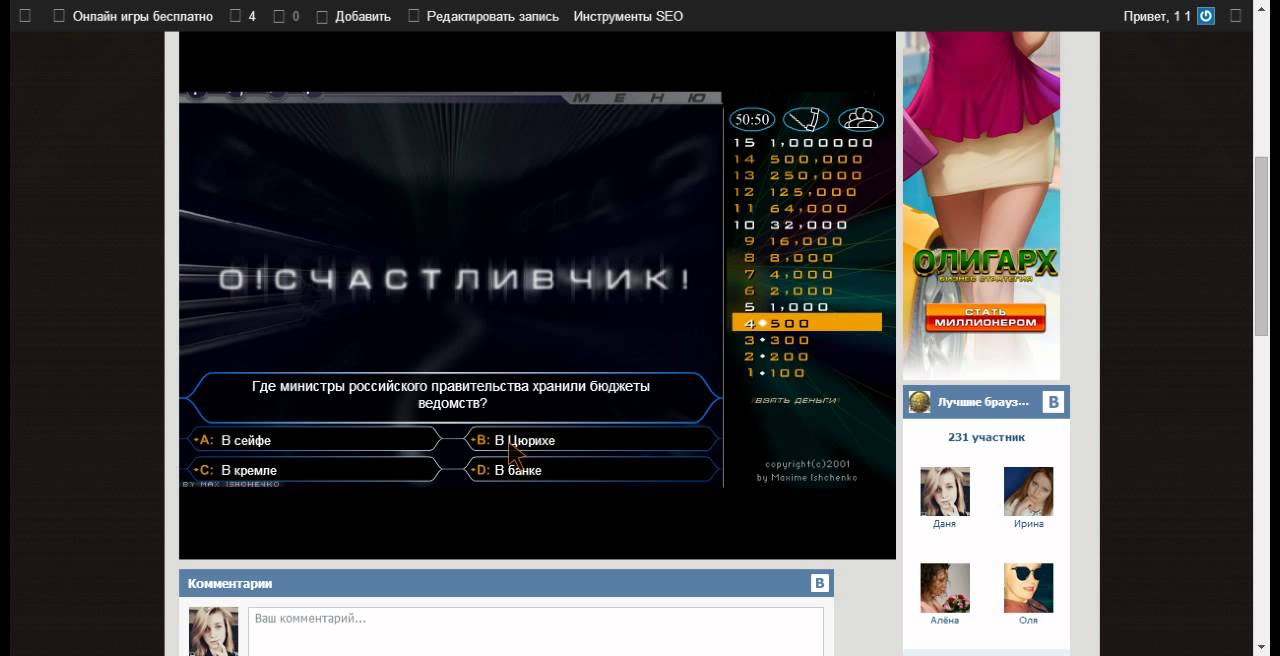Use the ask-the-audience lifeline
The image size is (1280, 656).
[860, 119]
